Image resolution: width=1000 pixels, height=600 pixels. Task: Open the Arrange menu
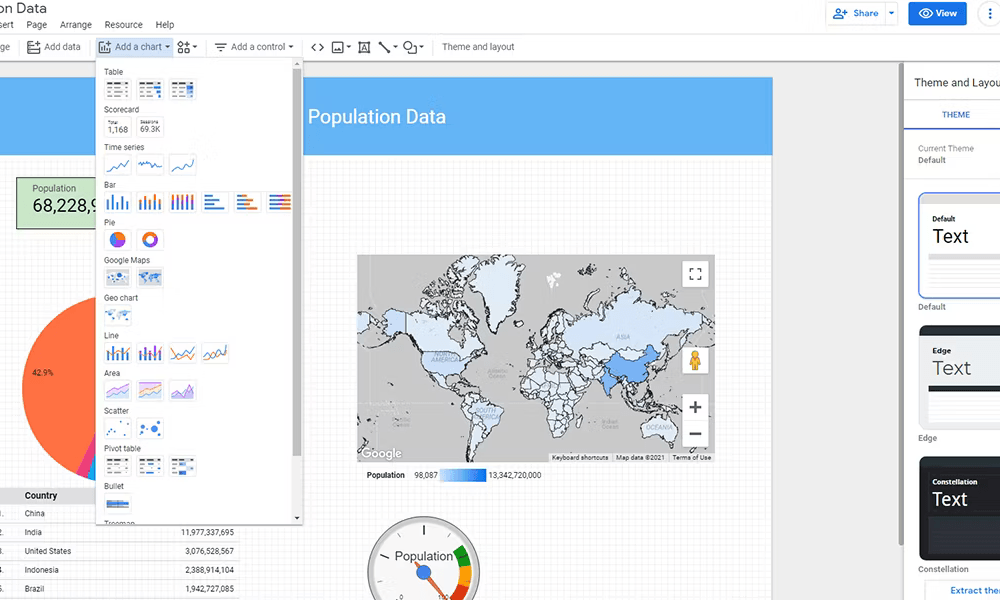(x=76, y=25)
